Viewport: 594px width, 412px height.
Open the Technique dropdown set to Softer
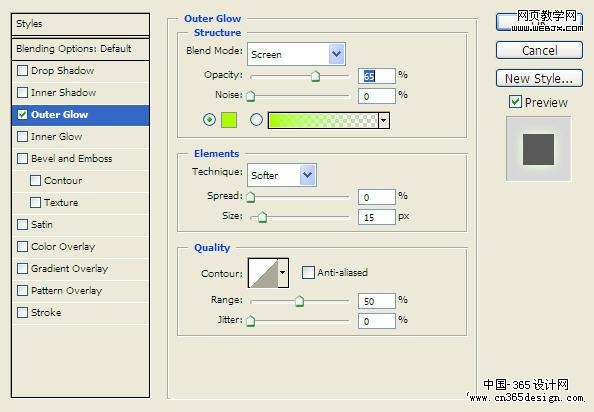[282, 175]
